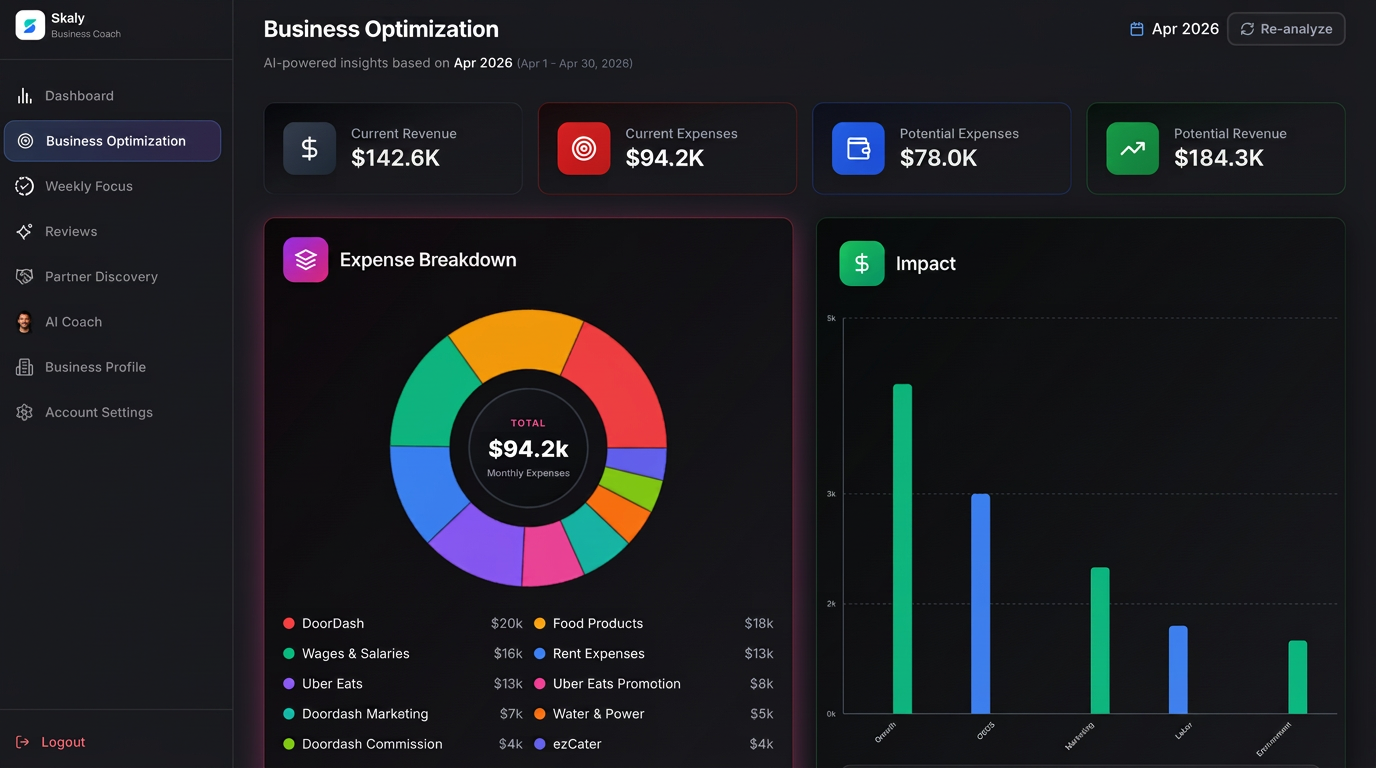Click the orange Food Products legend dot
This screenshot has height=768, width=1376.
pyautogui.click(x=540, y=623)
